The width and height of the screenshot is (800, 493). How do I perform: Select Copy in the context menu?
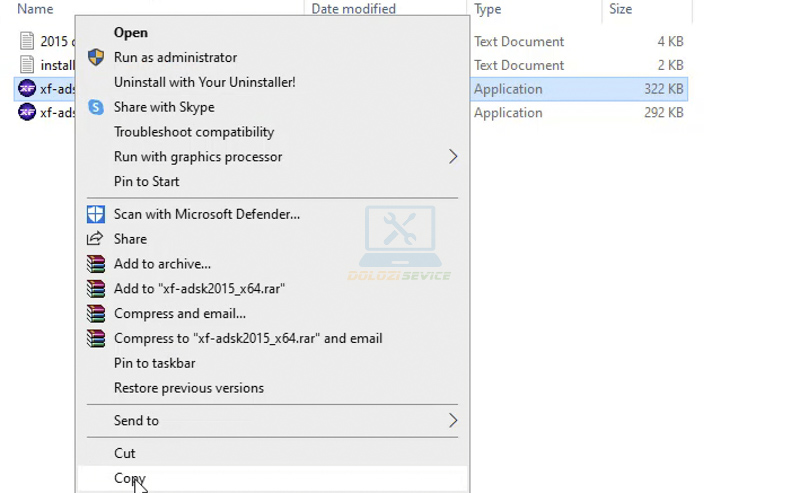(130, 478)
